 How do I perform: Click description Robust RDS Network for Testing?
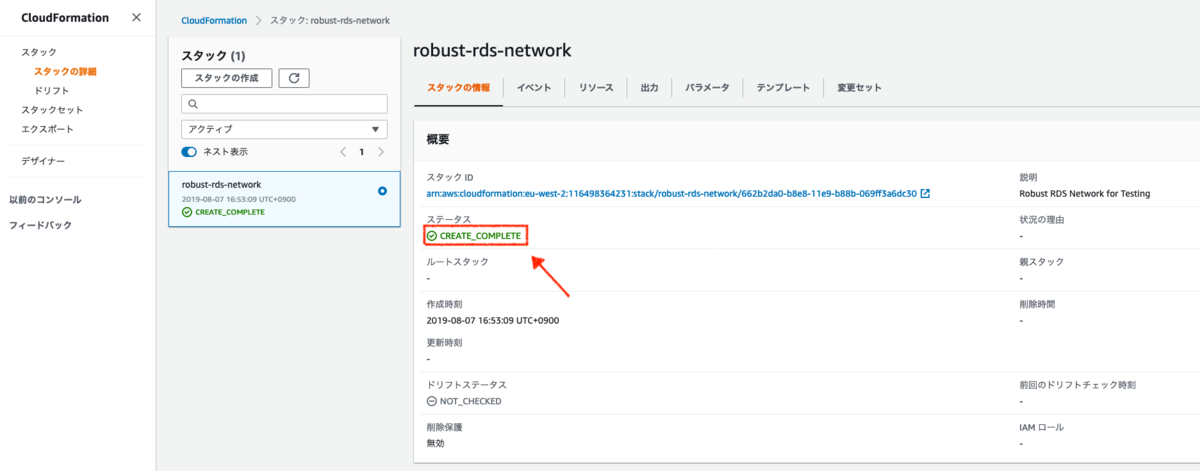[1084, 193]
